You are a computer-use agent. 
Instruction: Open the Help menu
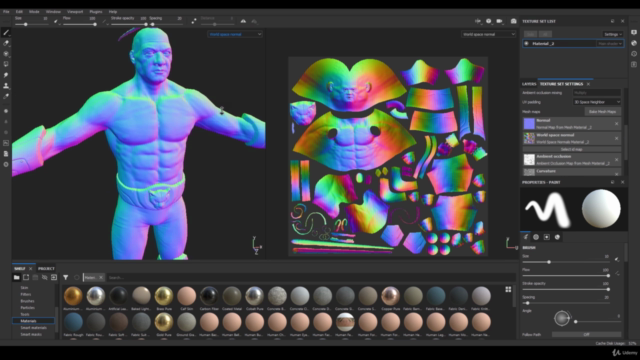(x=113, y=12)
